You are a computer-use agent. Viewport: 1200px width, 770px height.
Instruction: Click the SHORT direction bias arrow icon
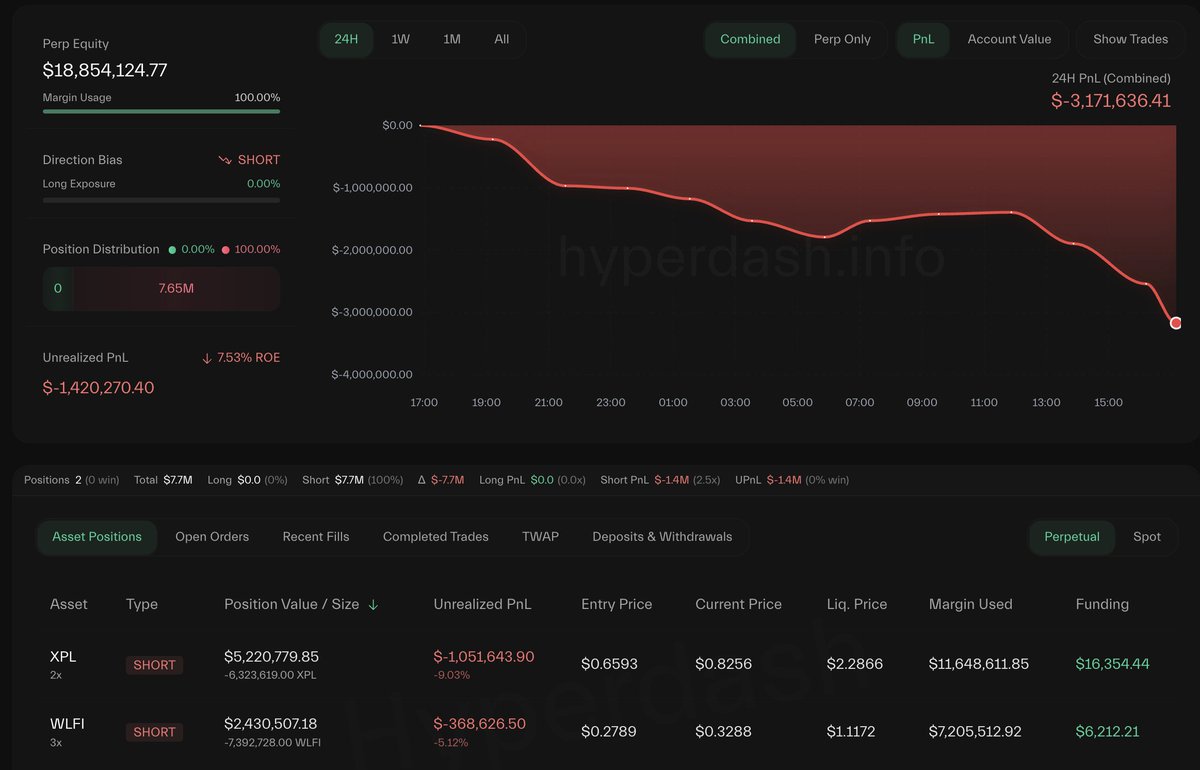point(225,160)
